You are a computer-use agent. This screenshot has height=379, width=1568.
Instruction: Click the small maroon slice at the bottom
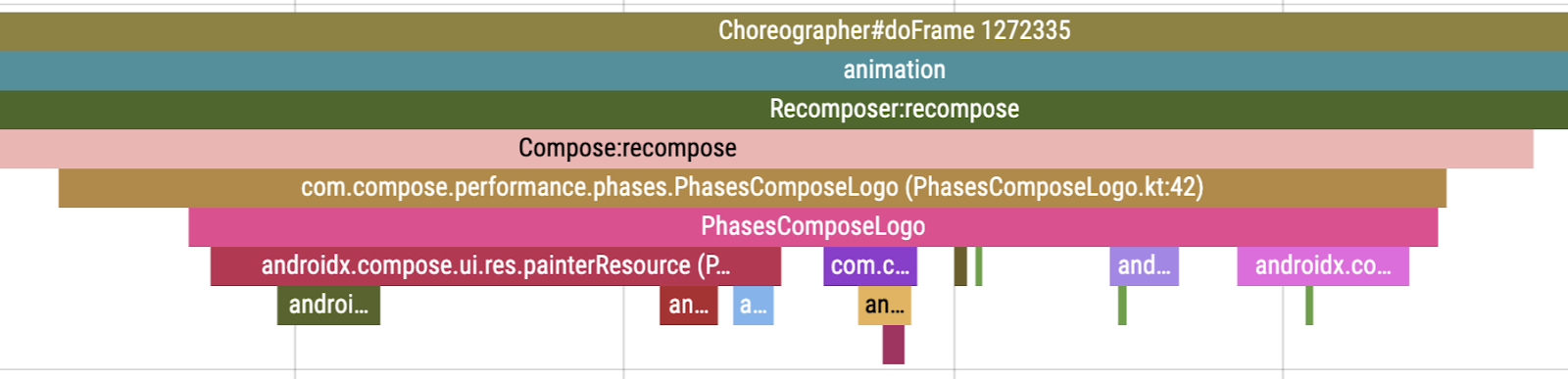(x=893, y=344)
